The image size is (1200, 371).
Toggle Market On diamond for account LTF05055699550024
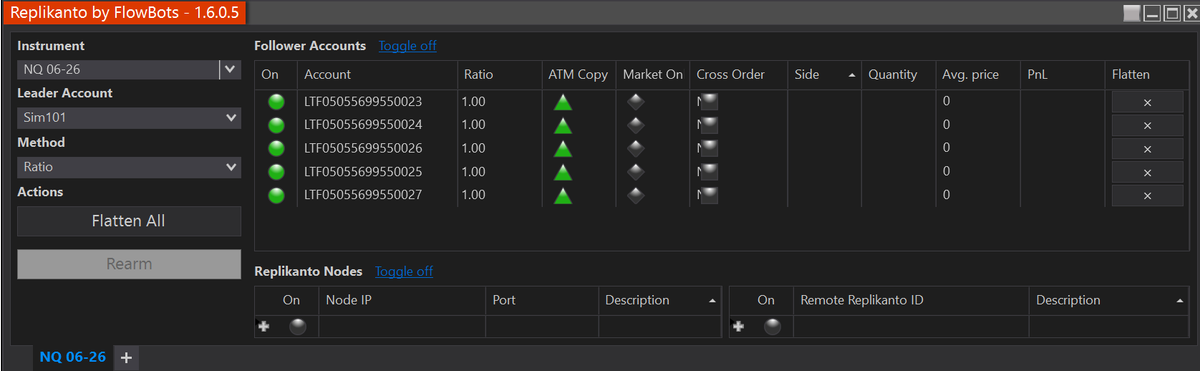tap(635, 125)
